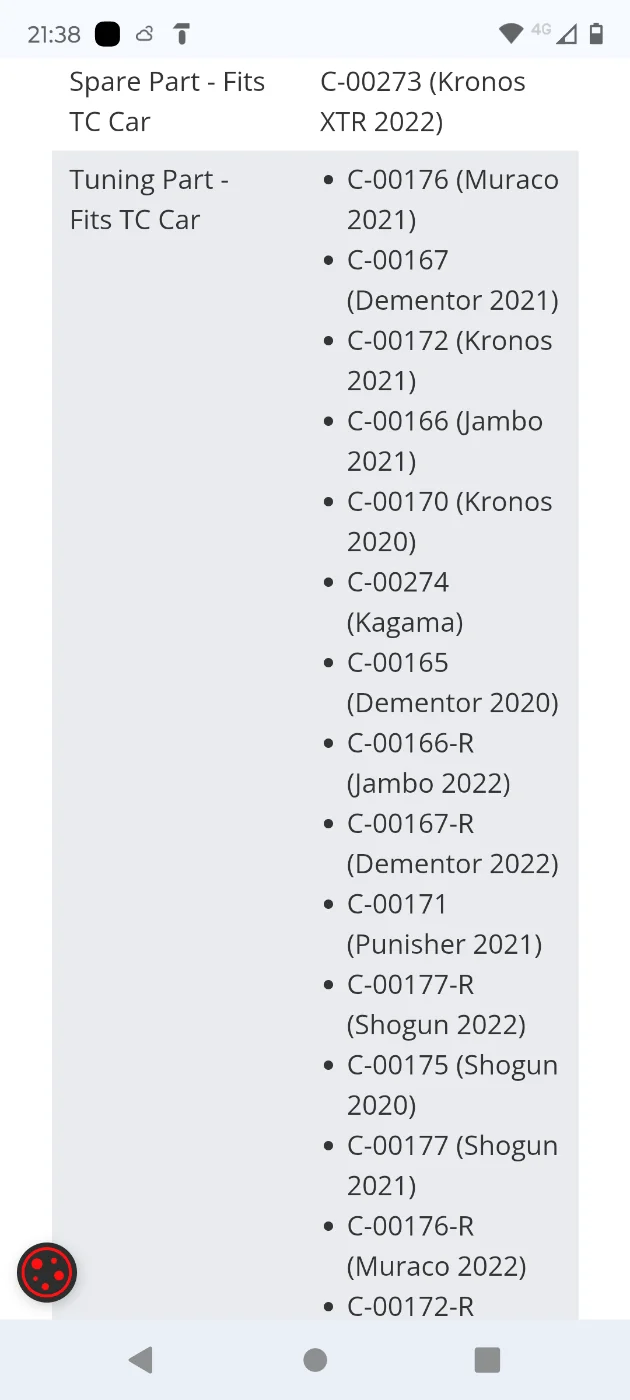Select the C-00167 (Dementor 2021) entry
Viewport: 630px width, 1400px height.
pyautogui.click(x=453, y=280)
